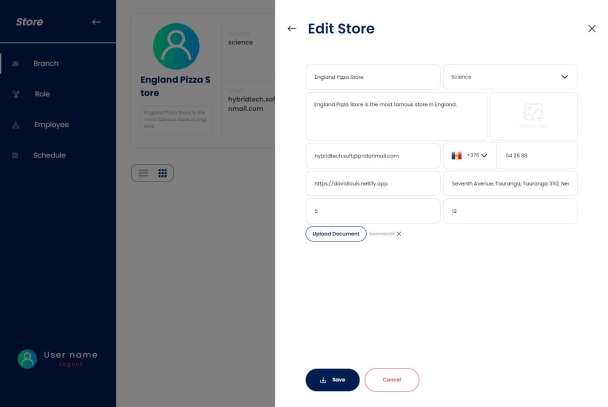Image resolution: width=608 pixels, height=407 pixels.
Task: Click the Employee sidebar icon
Action: coord(16,125)
